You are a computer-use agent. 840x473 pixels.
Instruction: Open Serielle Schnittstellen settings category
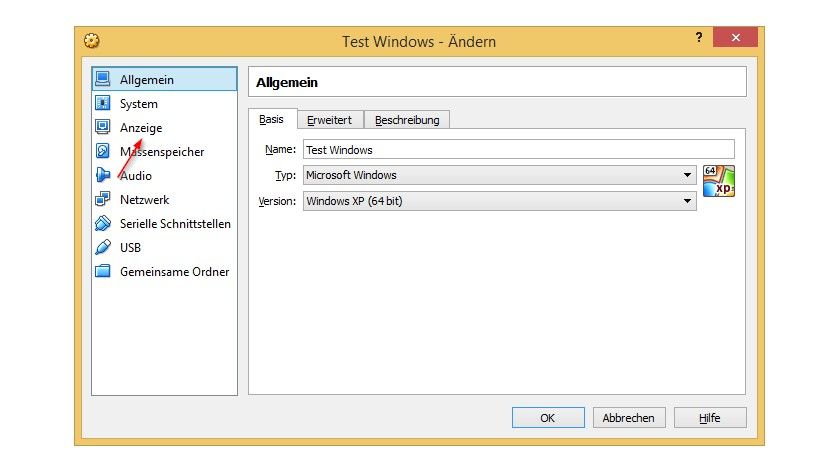tap(164, 224)
